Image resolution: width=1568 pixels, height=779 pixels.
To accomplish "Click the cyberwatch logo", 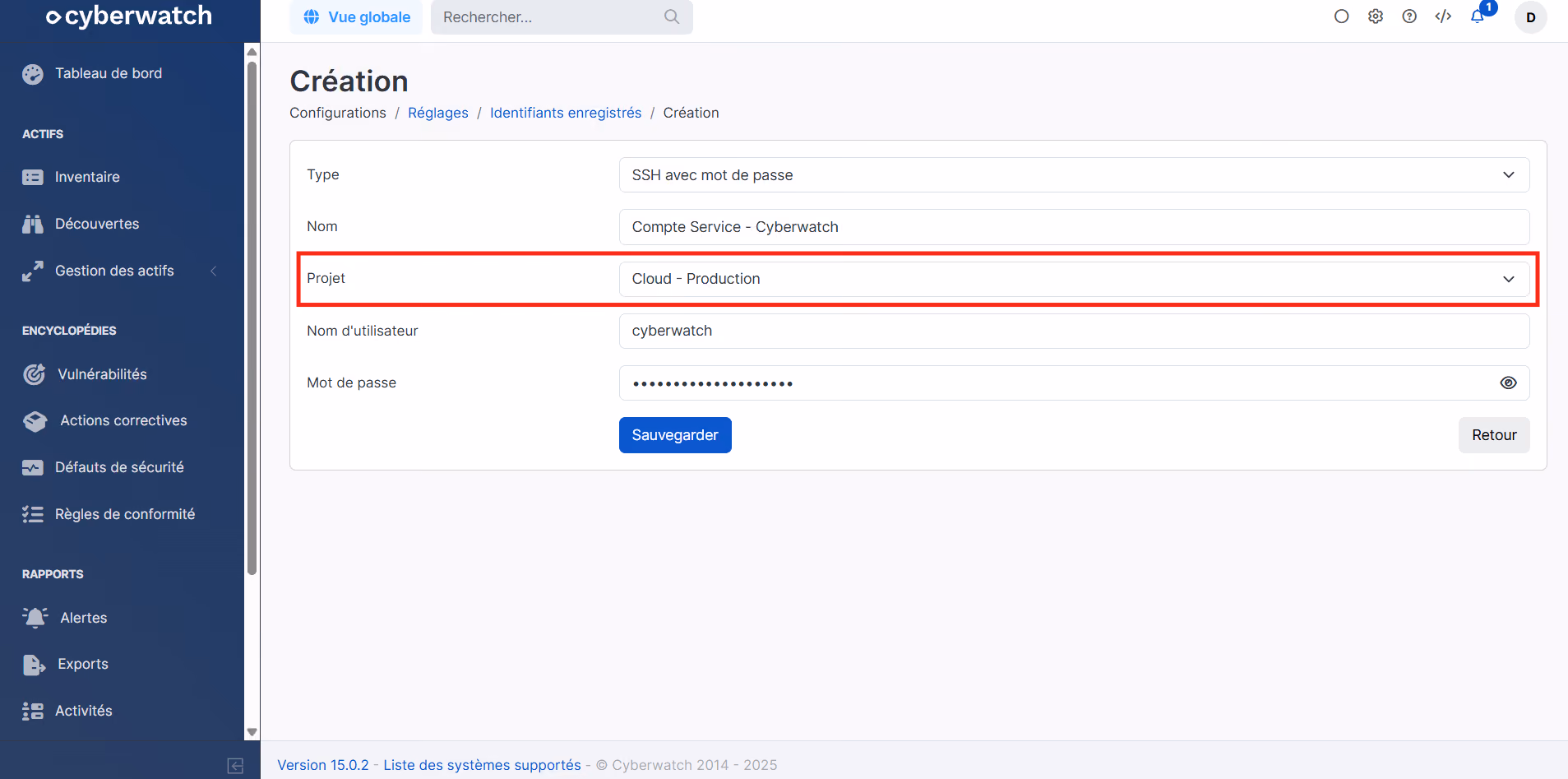I will [129, 16].
